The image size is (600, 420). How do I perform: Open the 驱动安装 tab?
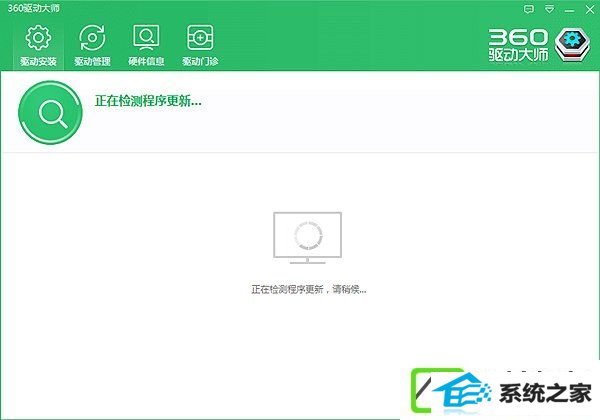38,46
